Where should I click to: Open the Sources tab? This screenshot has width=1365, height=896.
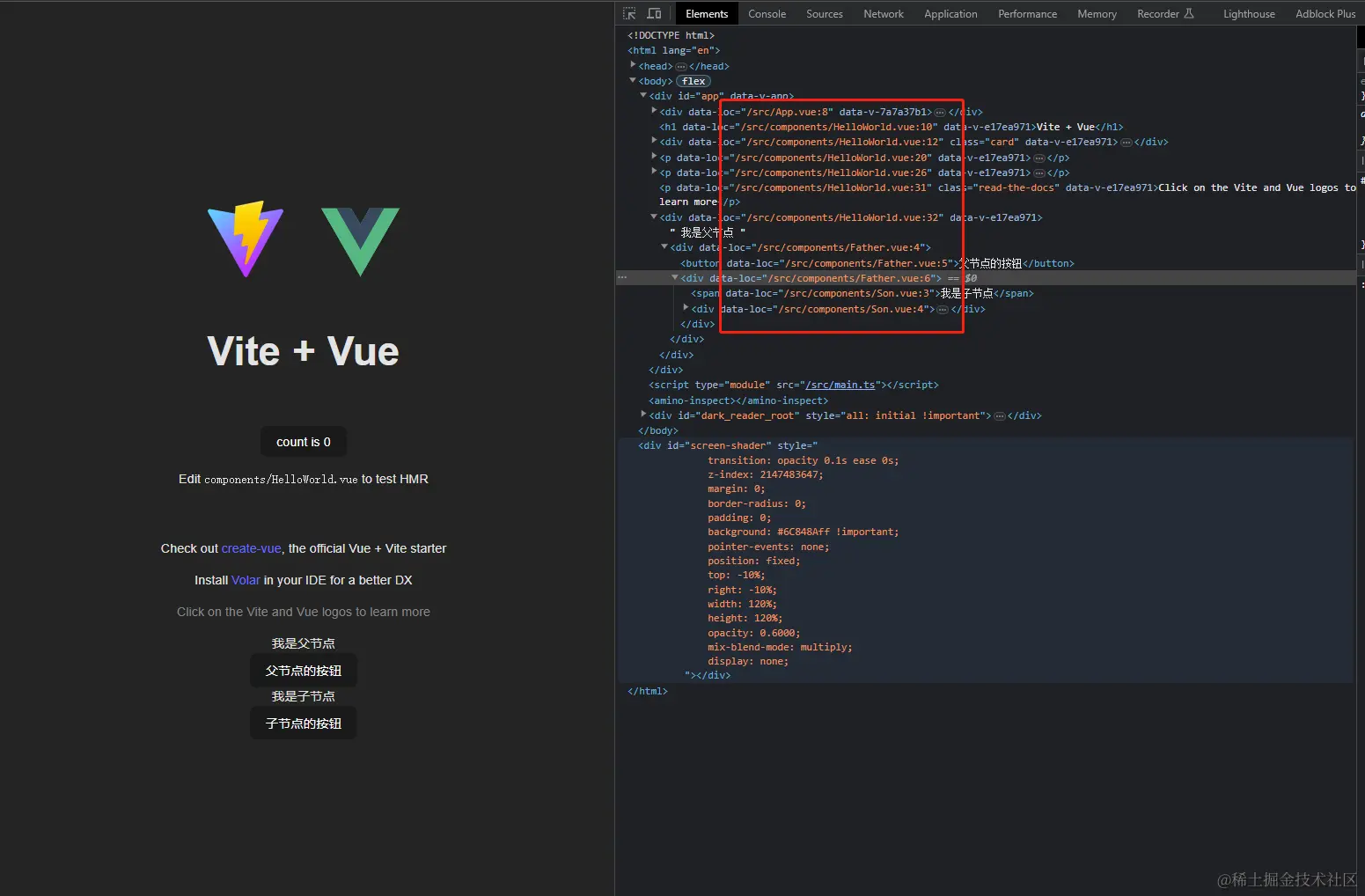[x=825, y=14]
